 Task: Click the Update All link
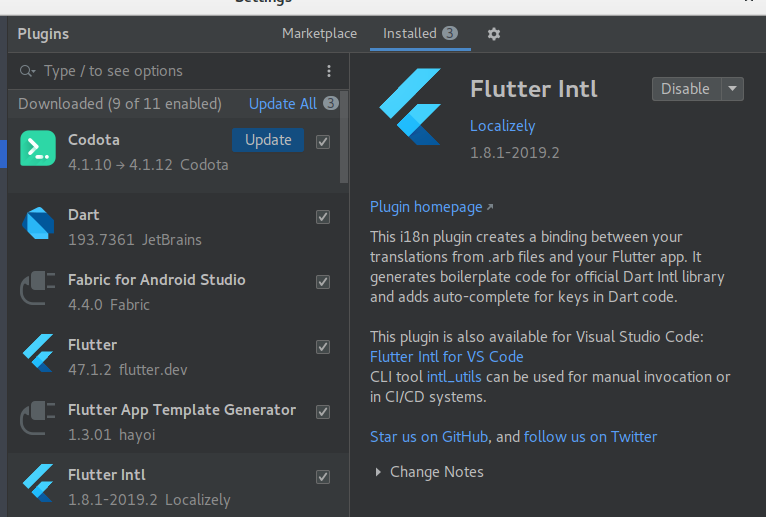[282, 104]
